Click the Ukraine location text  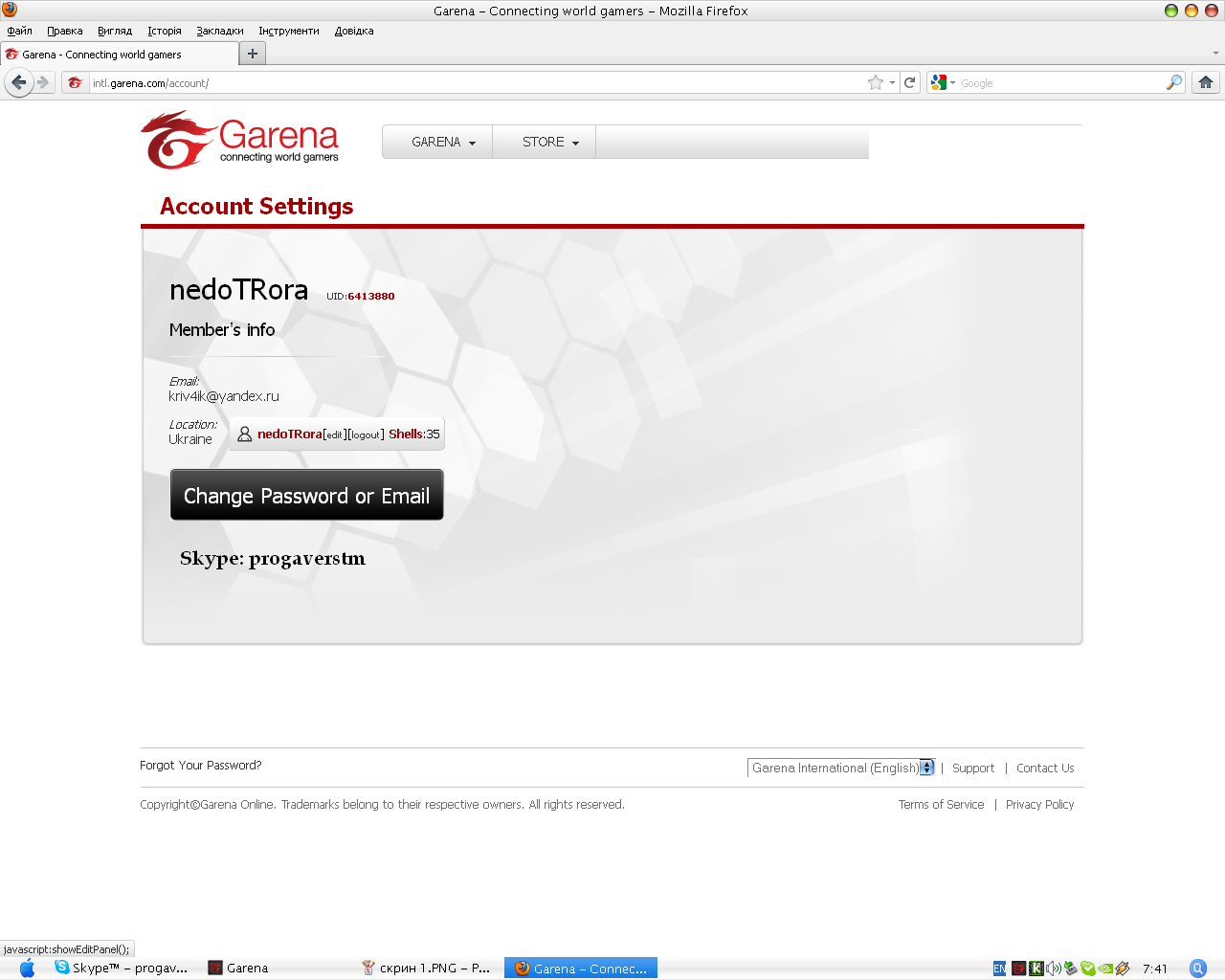coord(190,439)
